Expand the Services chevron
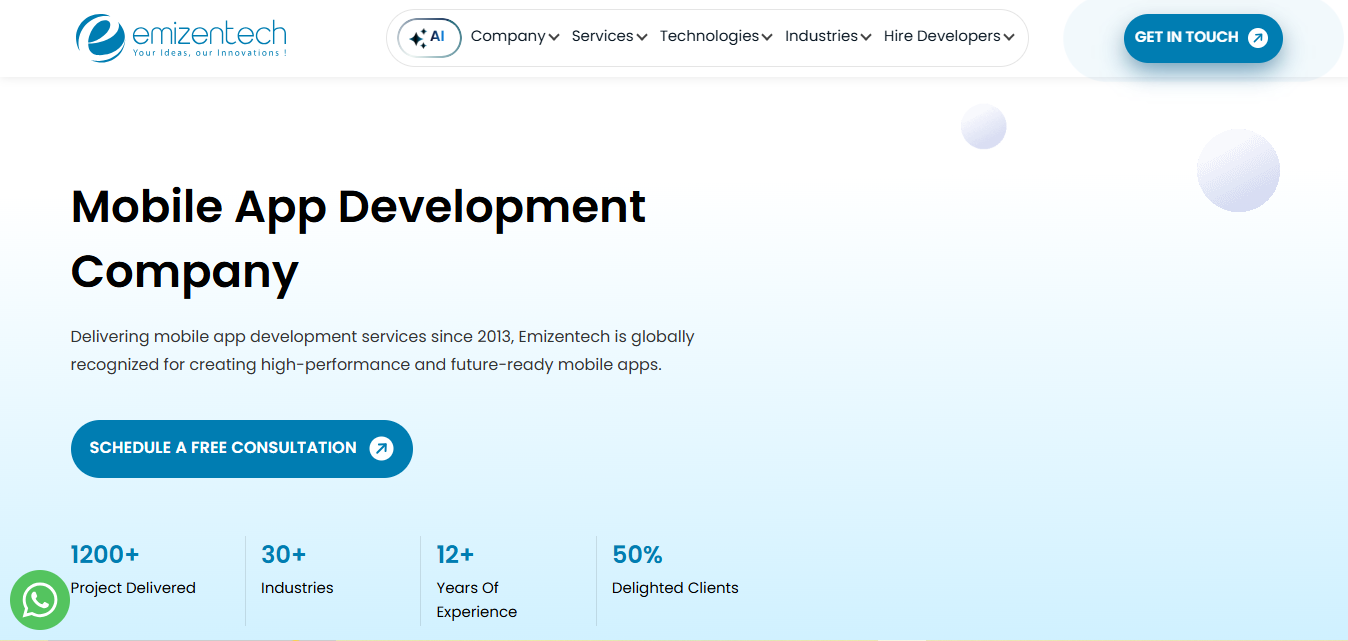 click(641, 38)
